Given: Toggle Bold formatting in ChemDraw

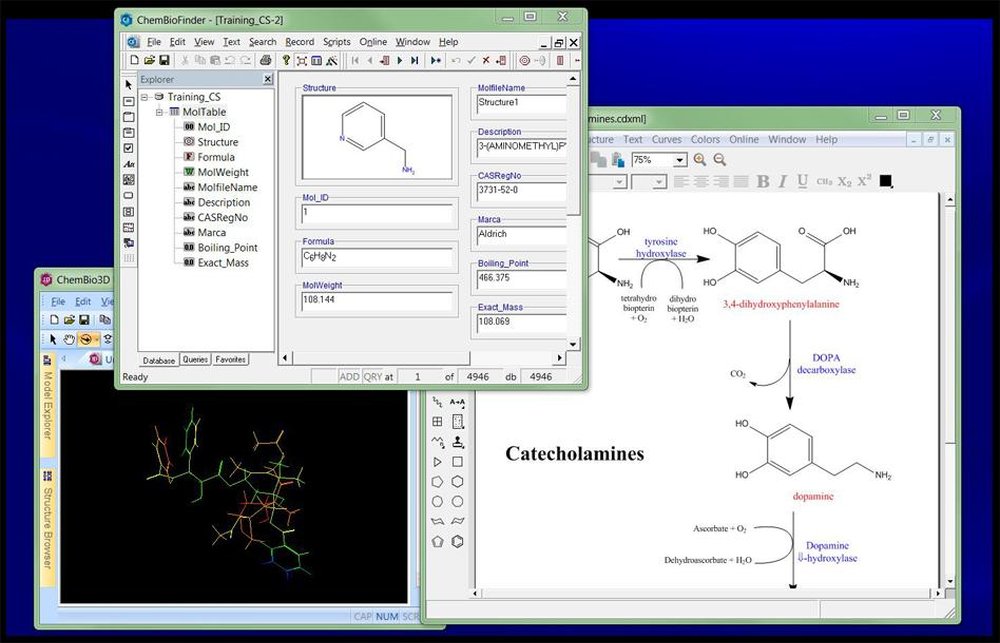Looking at the screenshot, I should (763, 182).
